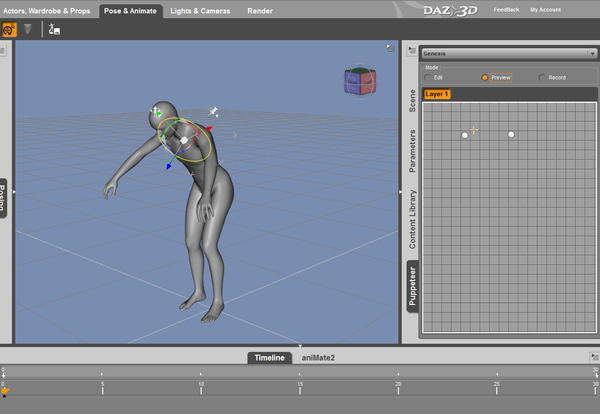Open the My Account link
The image size is (600, 414).
pyautogui.click(x=545, y=10)
